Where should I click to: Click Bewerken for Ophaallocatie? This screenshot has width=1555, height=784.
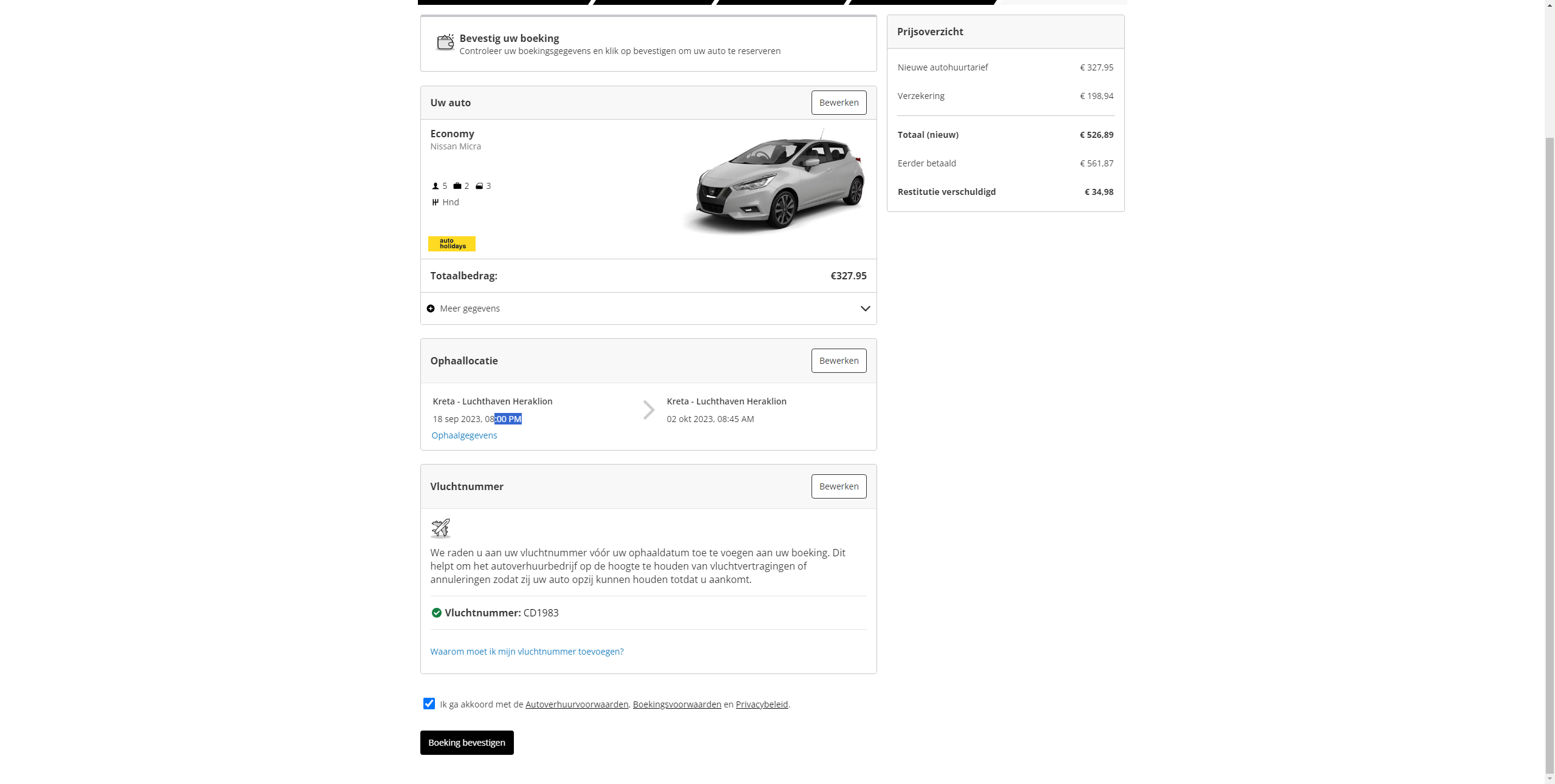pyautogui.click(x=838, y=361)
